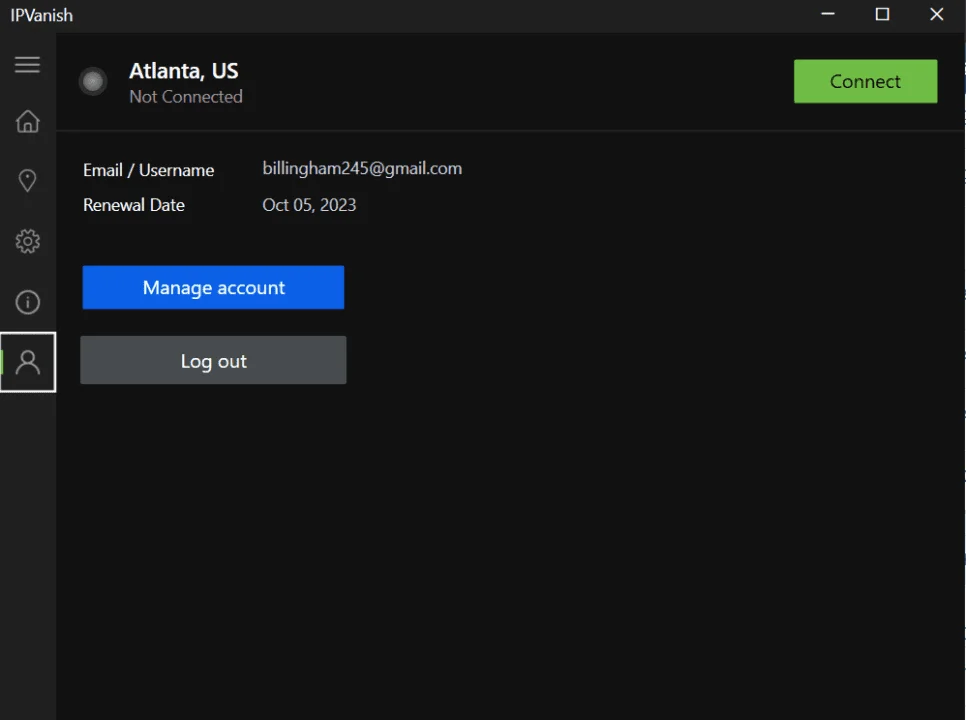
Task: Select the Account profile icon
Action: pyautogui.click(x=28, y=362)
